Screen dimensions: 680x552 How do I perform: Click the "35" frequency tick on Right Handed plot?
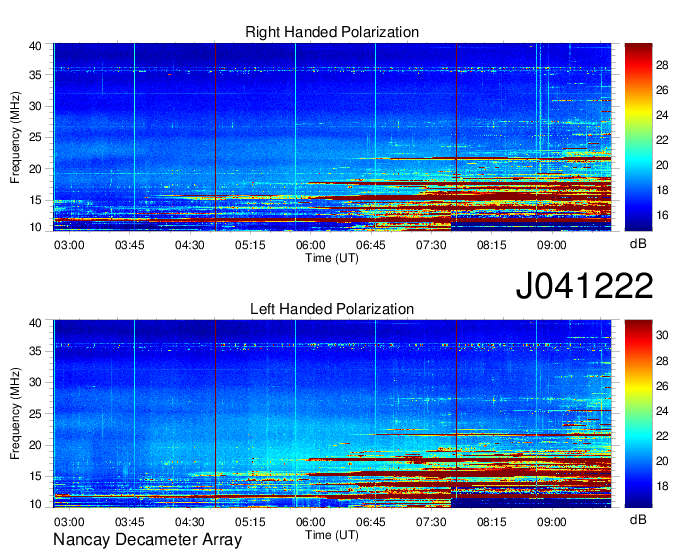[x=35, y=75]
